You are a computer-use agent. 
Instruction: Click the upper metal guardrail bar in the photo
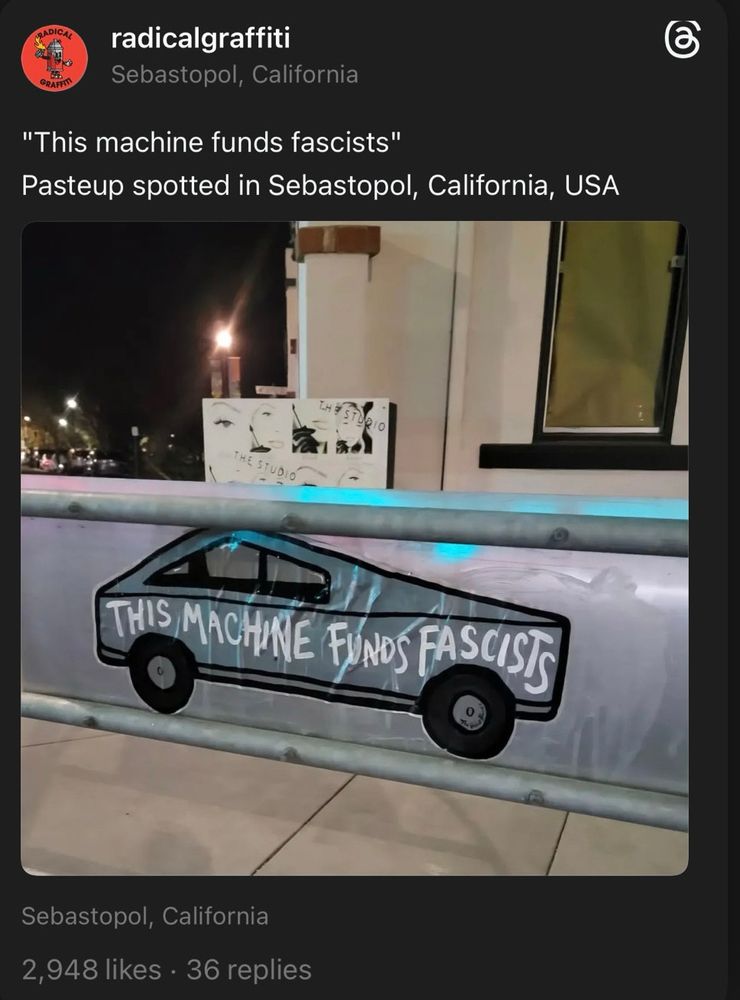(355, 521)
